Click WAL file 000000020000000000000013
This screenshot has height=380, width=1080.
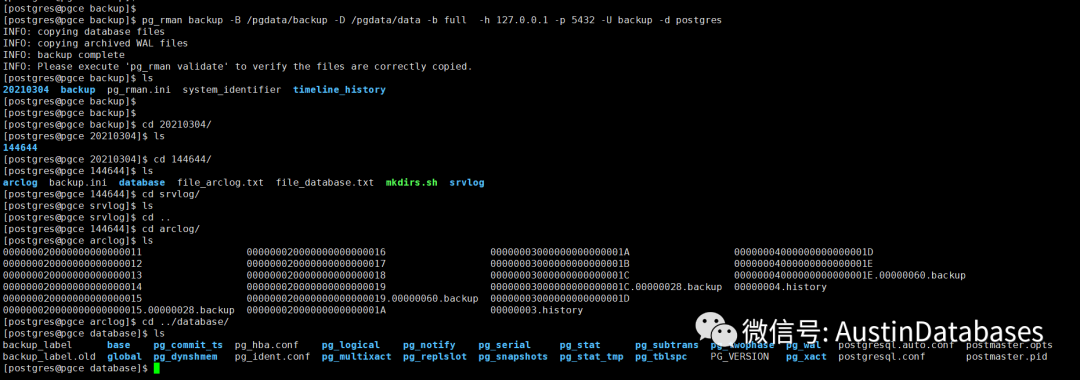(72, 275)
